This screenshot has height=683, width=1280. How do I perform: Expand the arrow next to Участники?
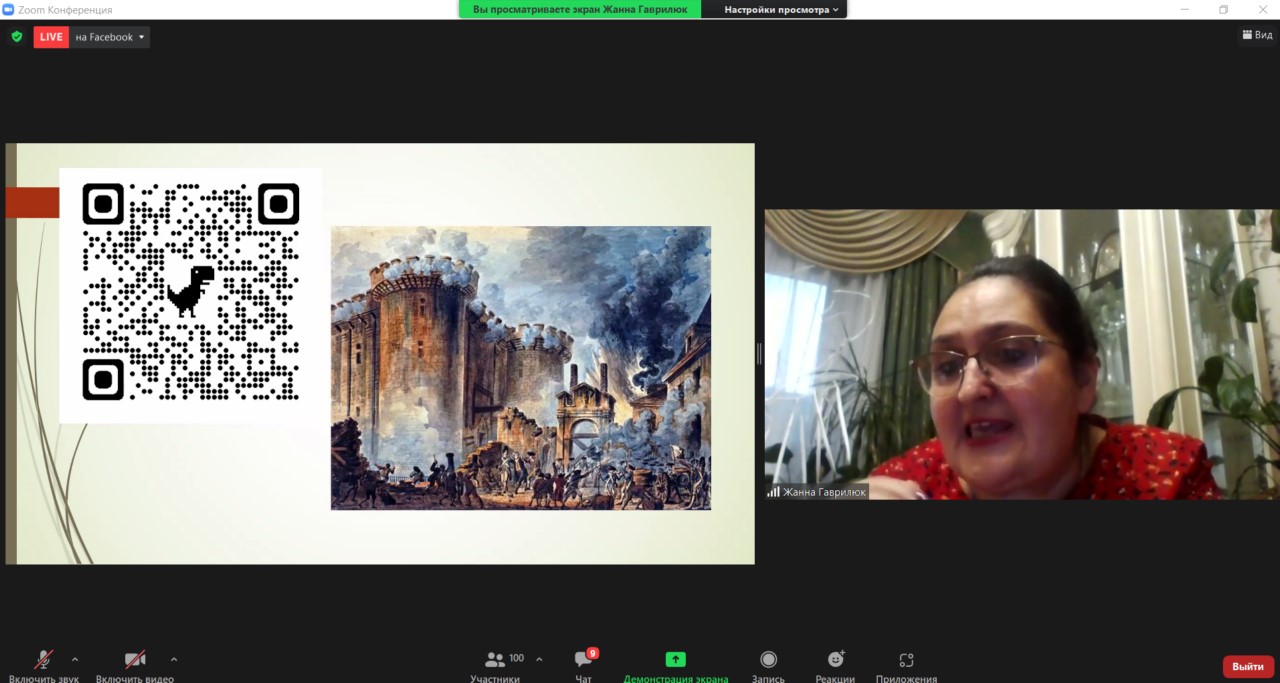540,659
